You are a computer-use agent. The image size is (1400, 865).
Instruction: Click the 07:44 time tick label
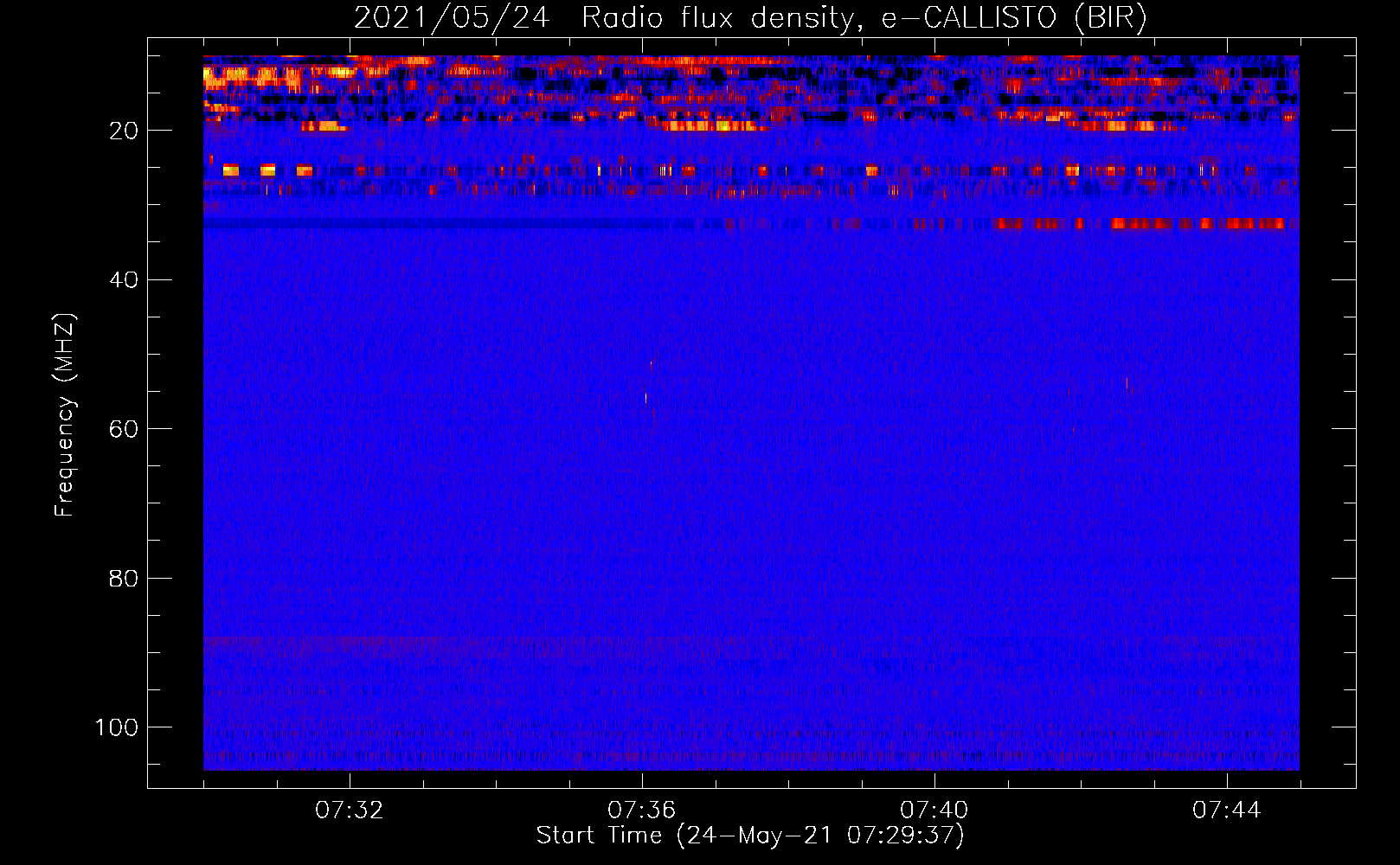1227,810
